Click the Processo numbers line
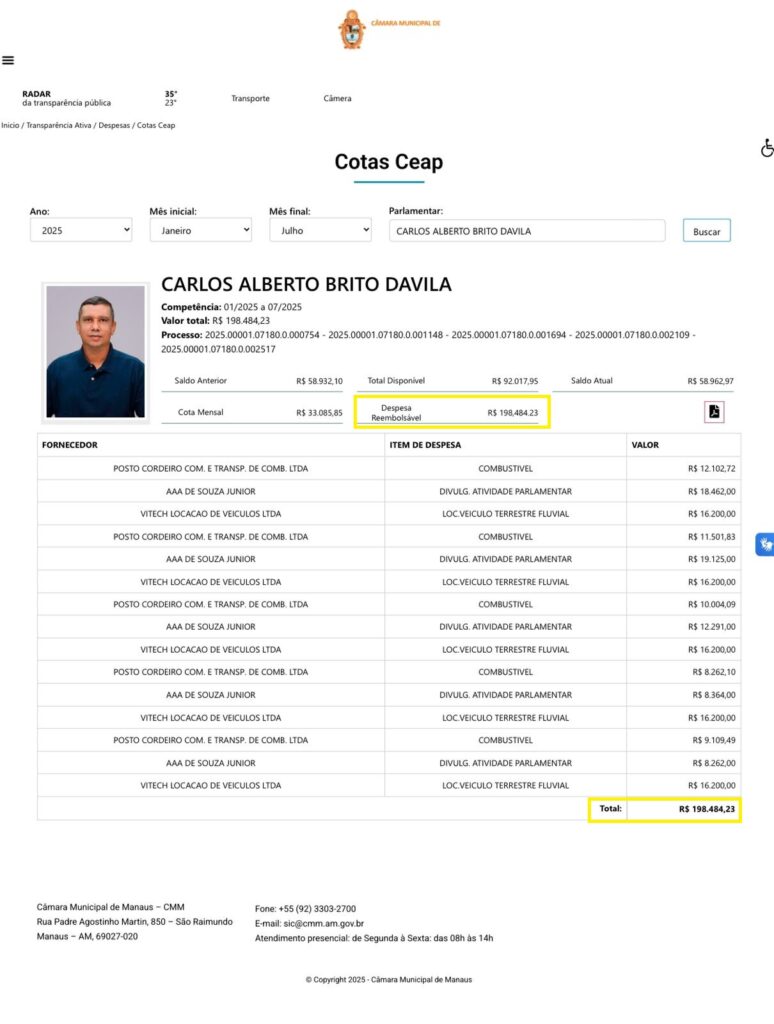This screenshot has width=774, height=1024. click(428, 342)
